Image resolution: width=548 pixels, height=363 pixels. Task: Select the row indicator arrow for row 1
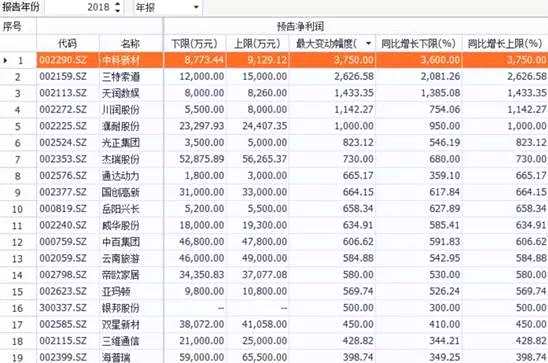click(5, 60)
